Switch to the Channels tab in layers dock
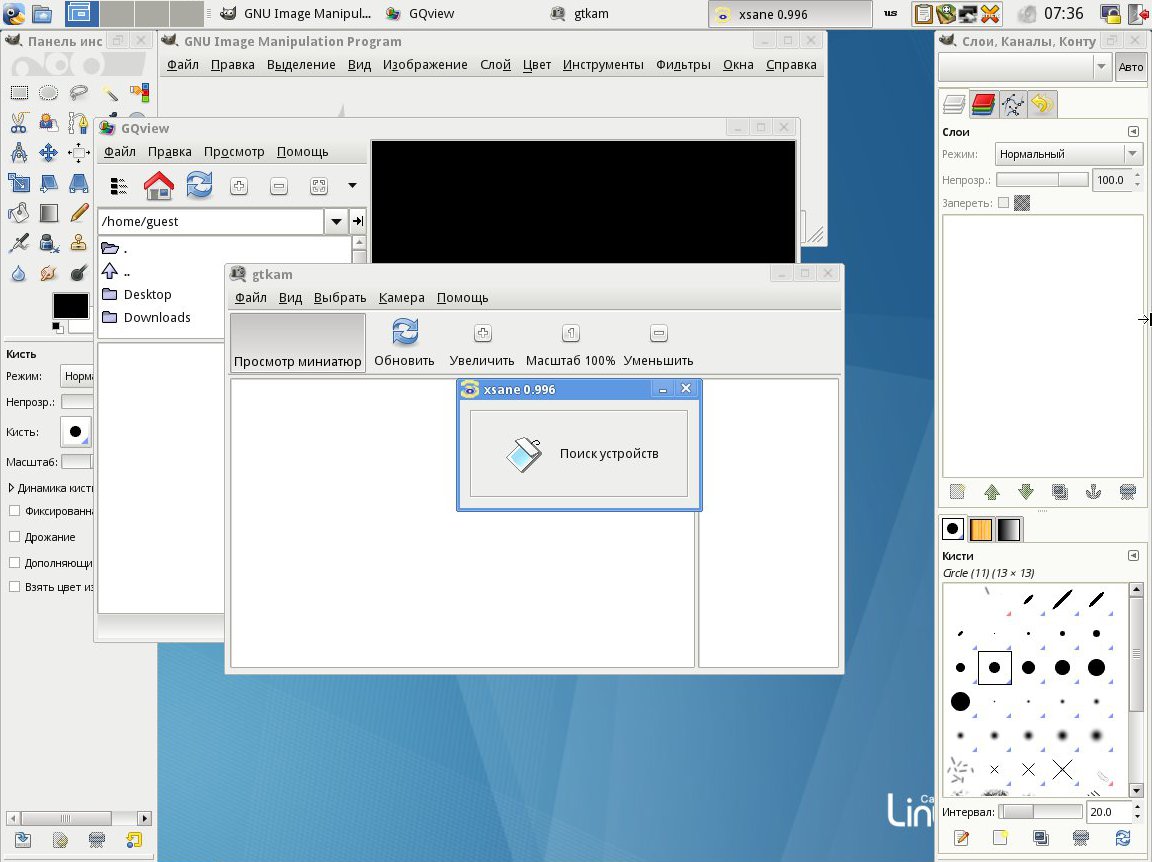This screenshot has height=862, width=1152. pyautogui.click(x=983, y=105)
